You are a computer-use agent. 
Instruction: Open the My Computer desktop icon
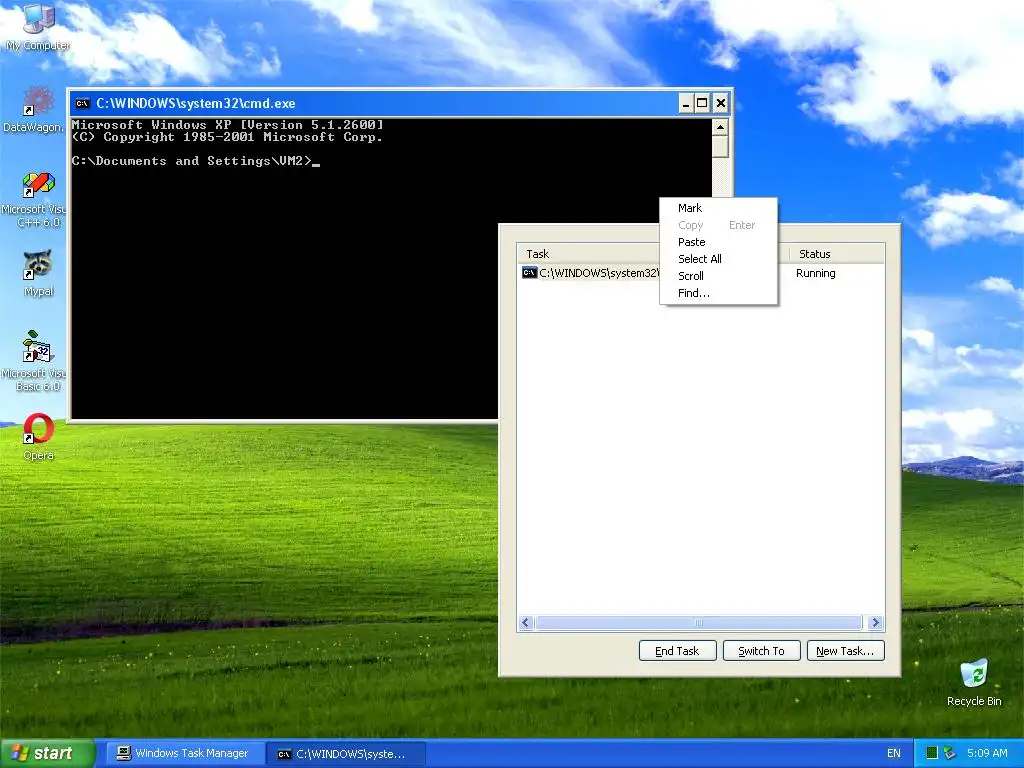(x=38, y=26)
